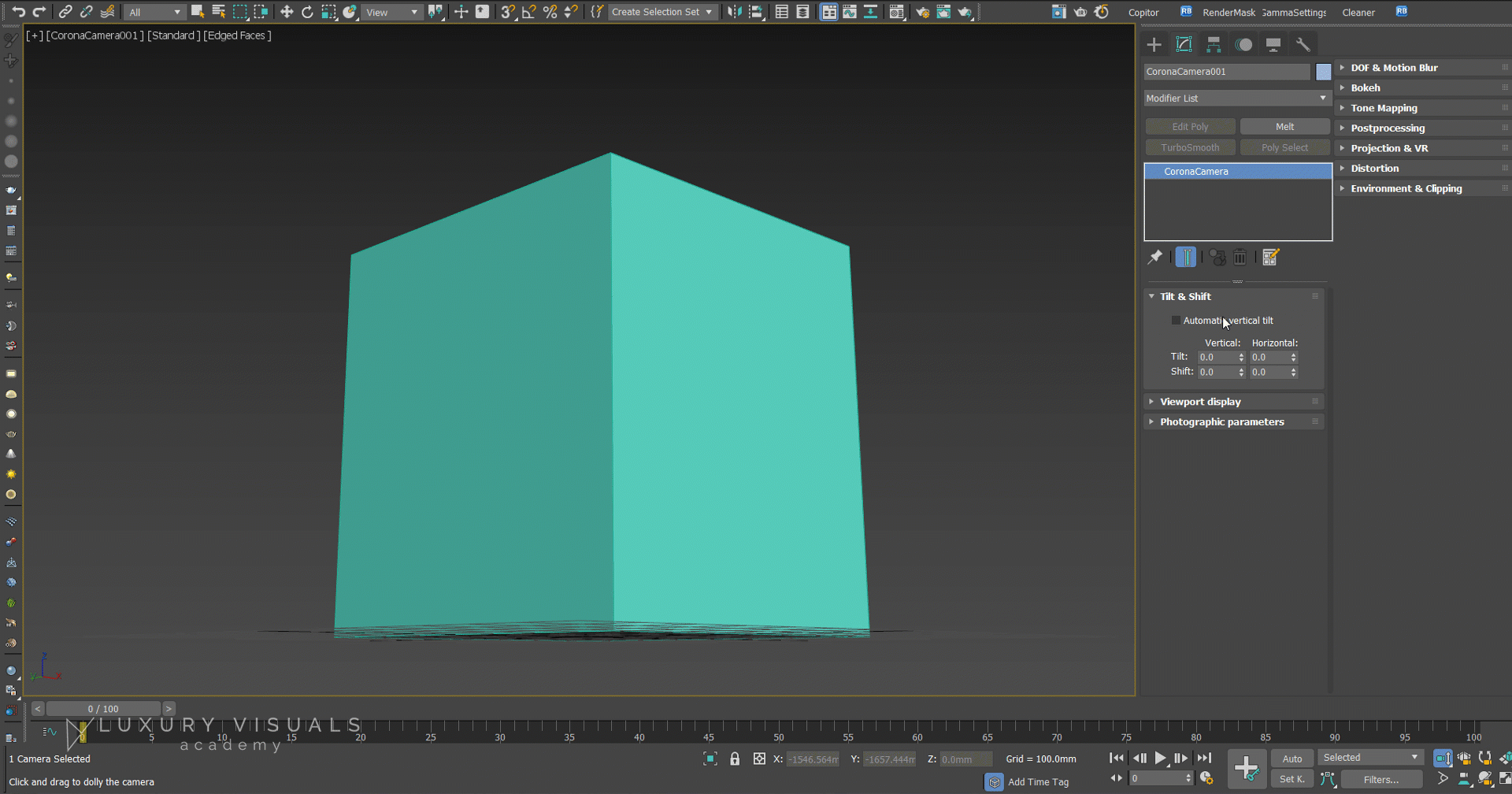Collapse the Tilt & Shift rollout
1512x794 pixels.
pyautogui.click(x=1233, y=296)
